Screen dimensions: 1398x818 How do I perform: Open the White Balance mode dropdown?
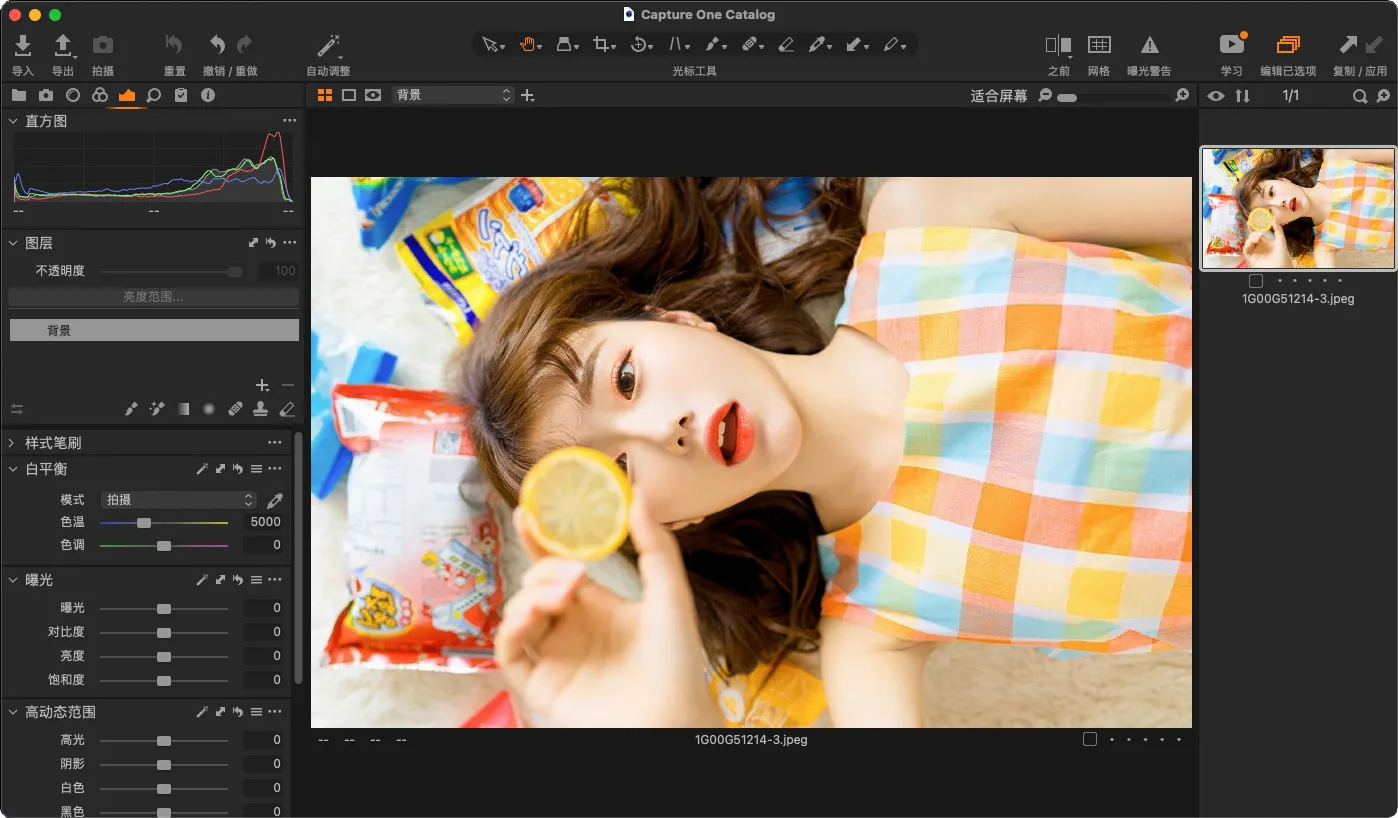179,500
